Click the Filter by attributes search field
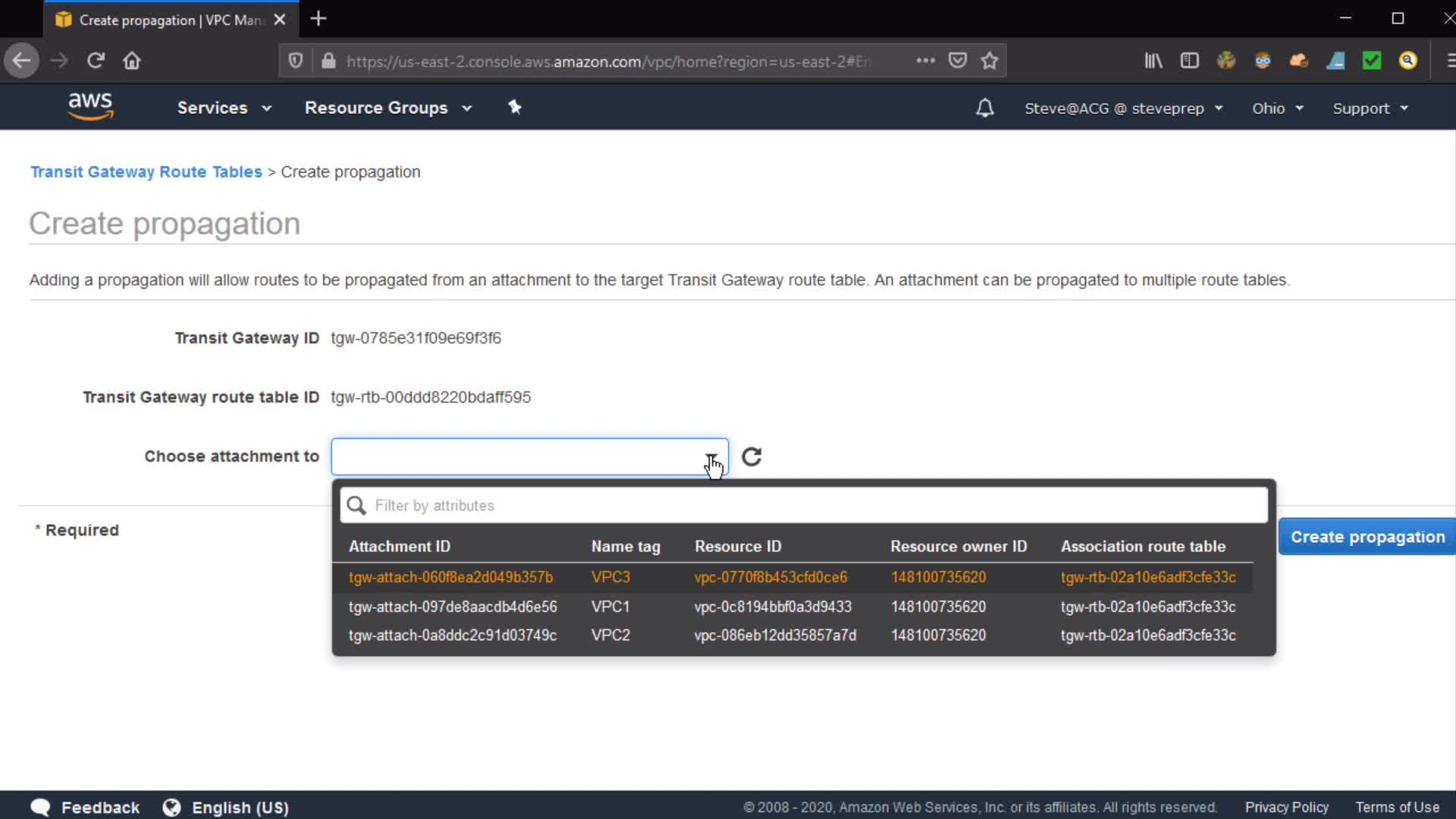The image size is (1456, 819). coord(804,505)
